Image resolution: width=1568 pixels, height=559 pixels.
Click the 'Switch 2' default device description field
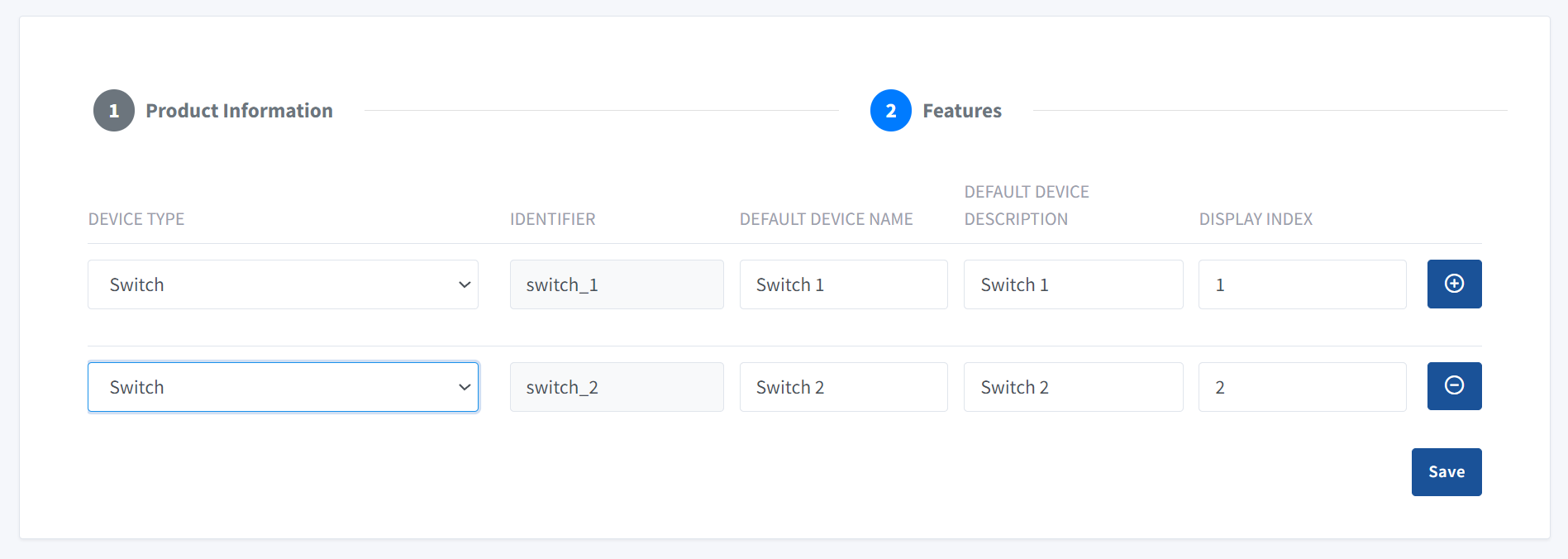tap(1073, 387)
